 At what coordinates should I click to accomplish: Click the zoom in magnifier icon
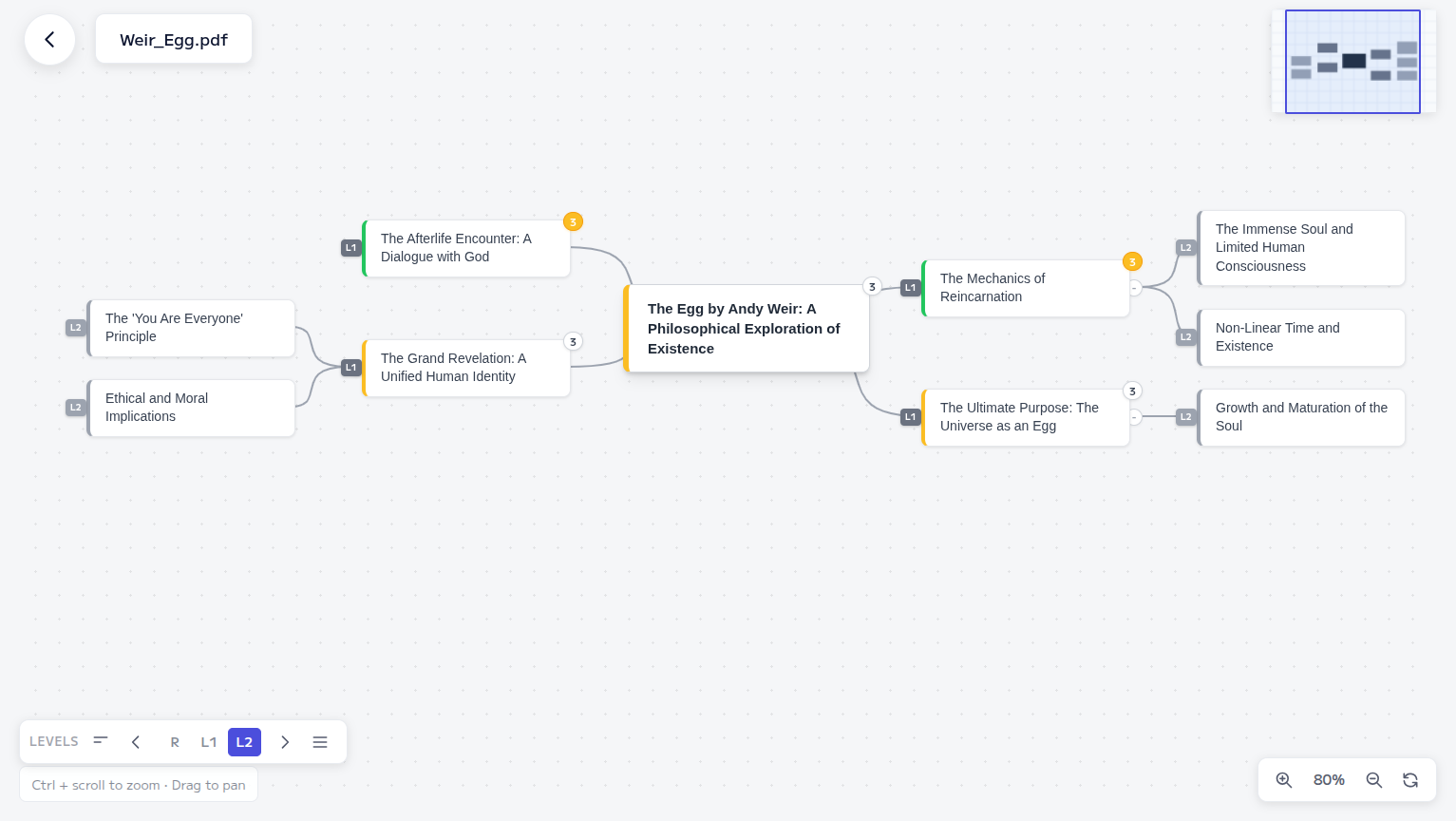(1284, 780)
